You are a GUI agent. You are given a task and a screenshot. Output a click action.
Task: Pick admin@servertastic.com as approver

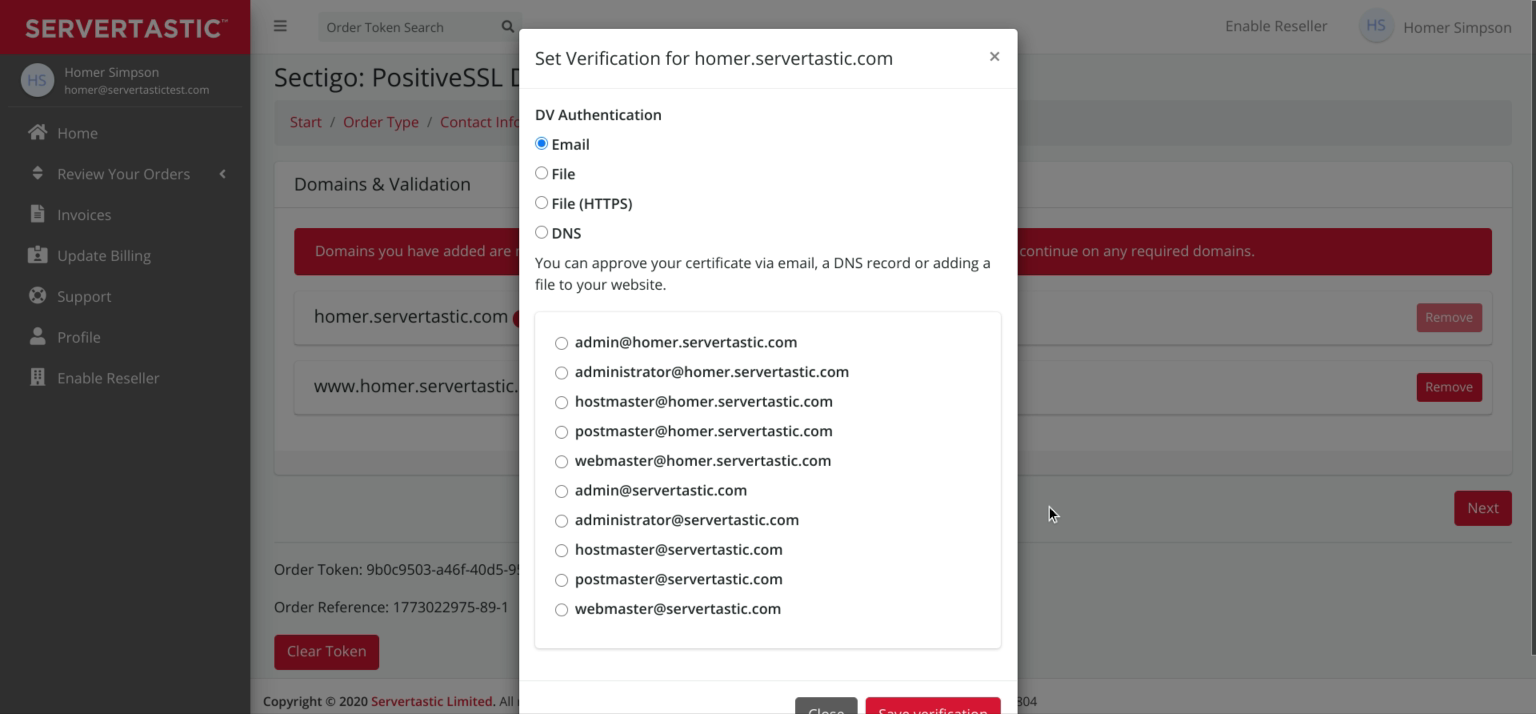[561, 491]
